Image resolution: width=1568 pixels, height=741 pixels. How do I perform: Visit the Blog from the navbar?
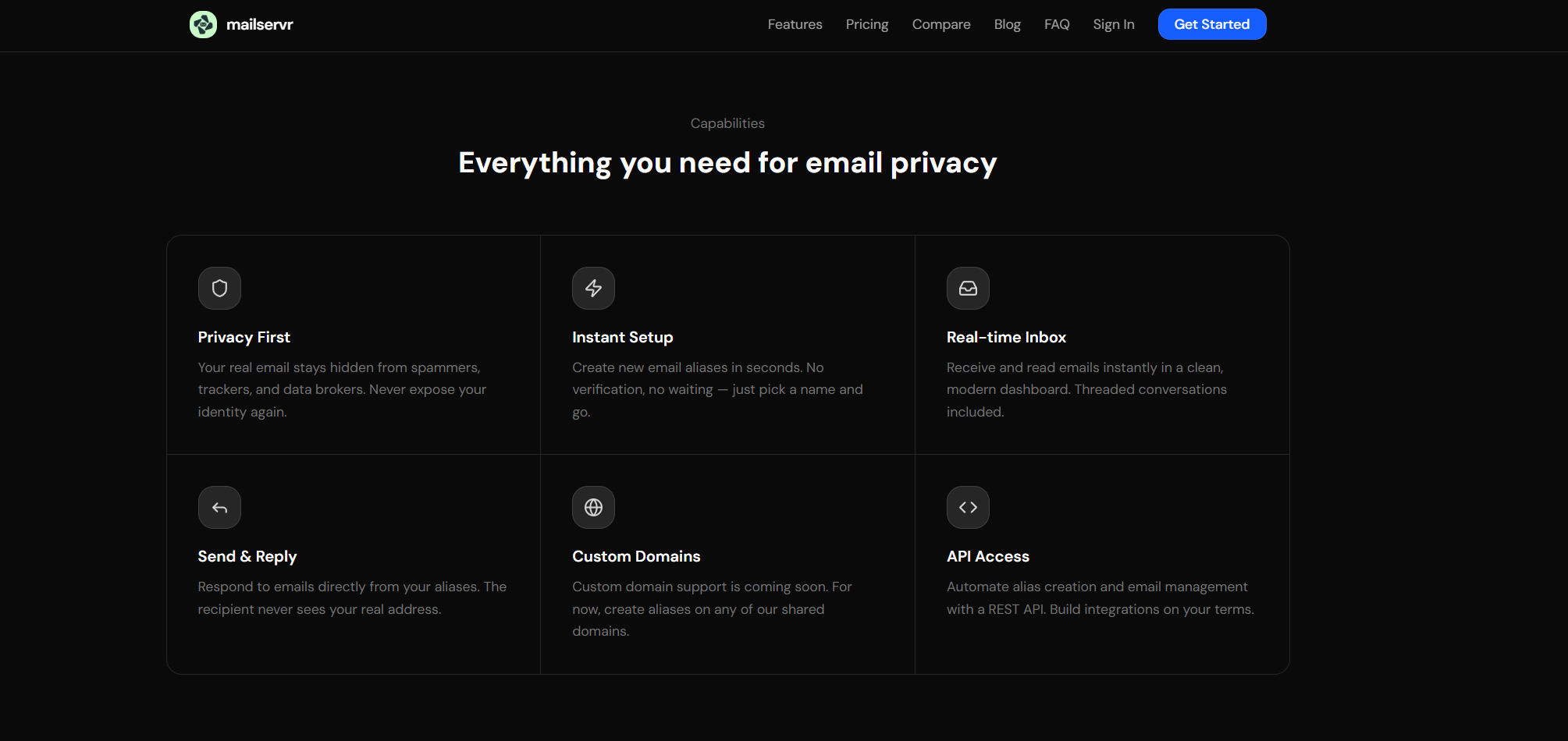pos(1006,24)
